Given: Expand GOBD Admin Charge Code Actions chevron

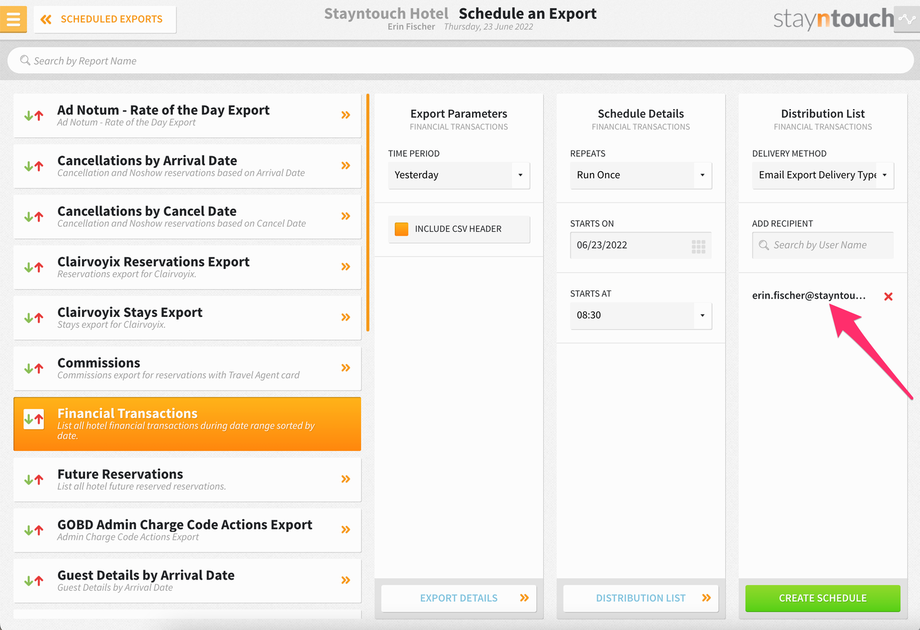Looking at the screenshot, I should (346, 529).
